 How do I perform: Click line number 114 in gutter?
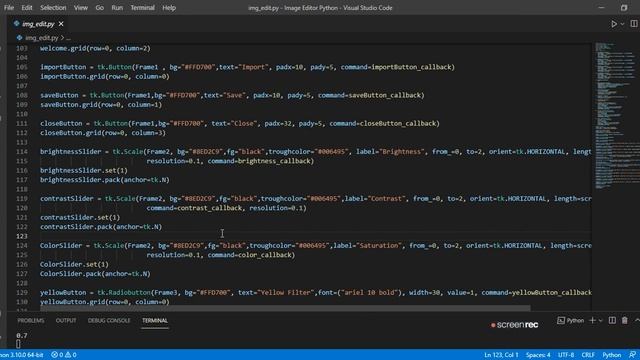[22, 151]
